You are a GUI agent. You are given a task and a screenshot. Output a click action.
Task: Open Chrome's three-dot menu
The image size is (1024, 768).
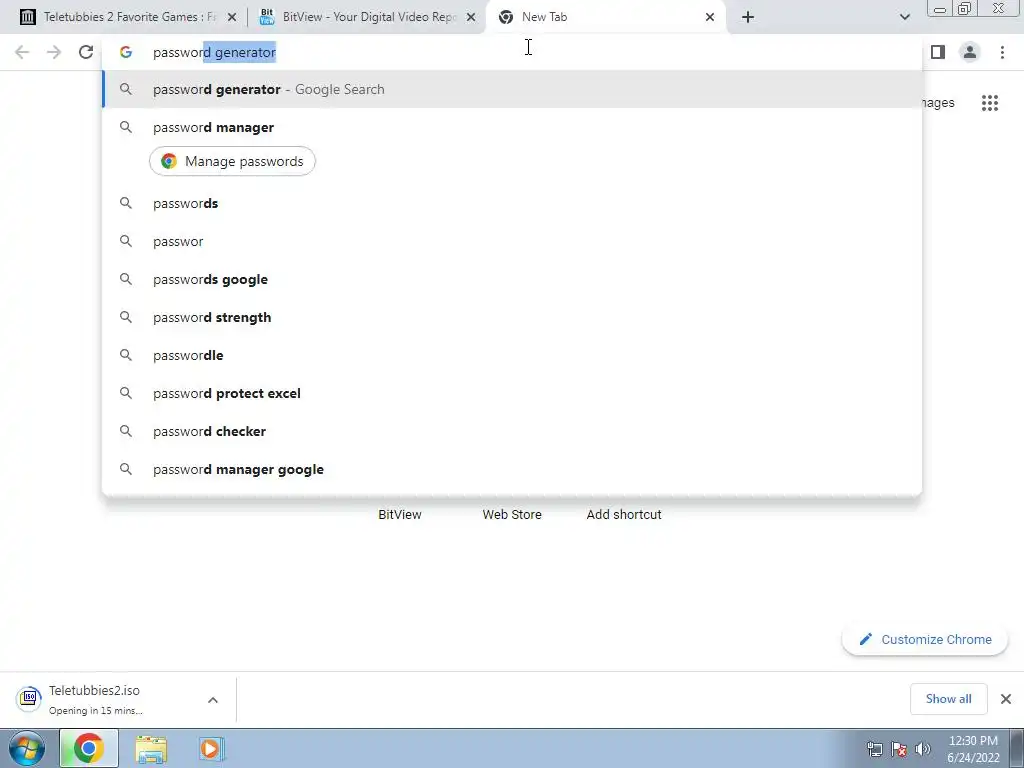point(1002,52)
